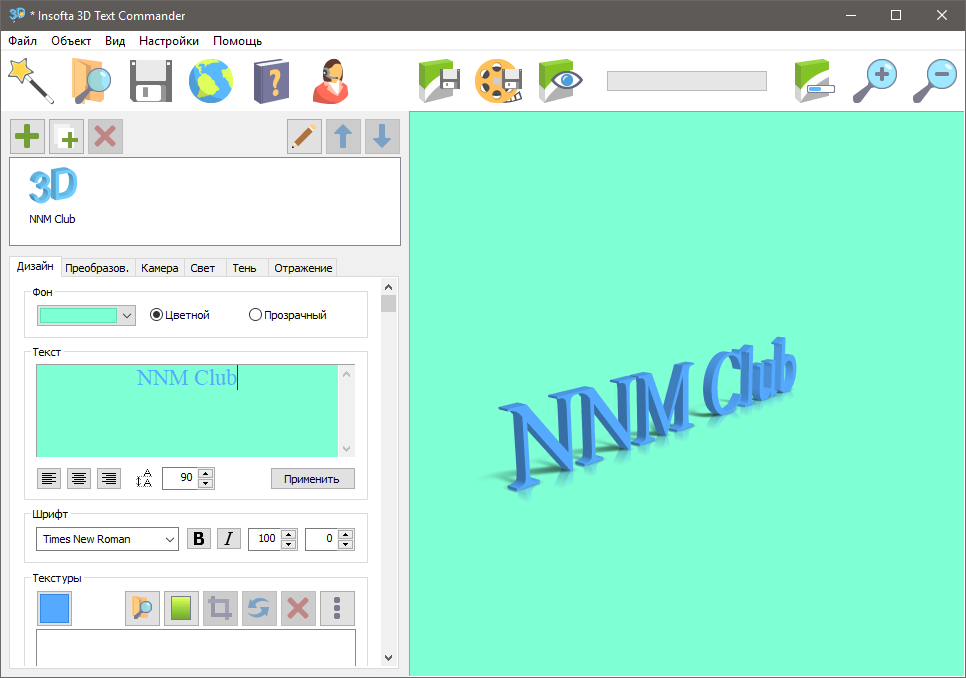The height and width of the screenshot is (678, 966).
Task: Click the 3D NNM Club preview canvas text
Action: click(x=647, y=414)
